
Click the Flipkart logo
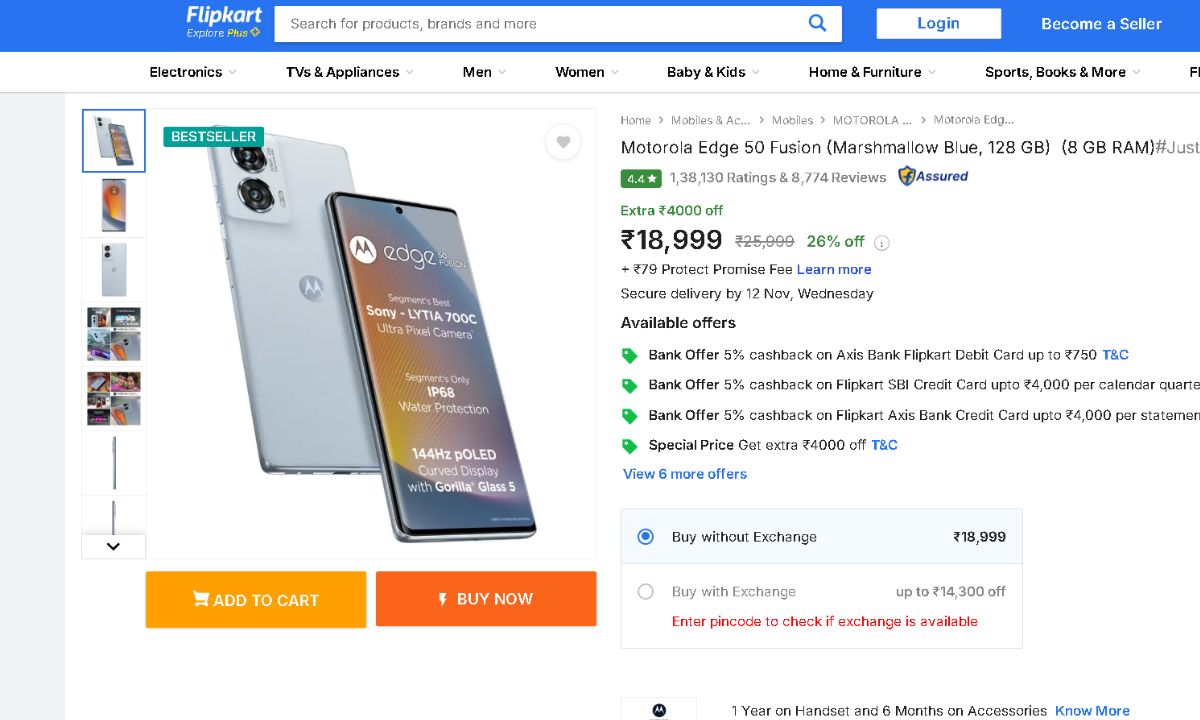(x=223, y=22)
